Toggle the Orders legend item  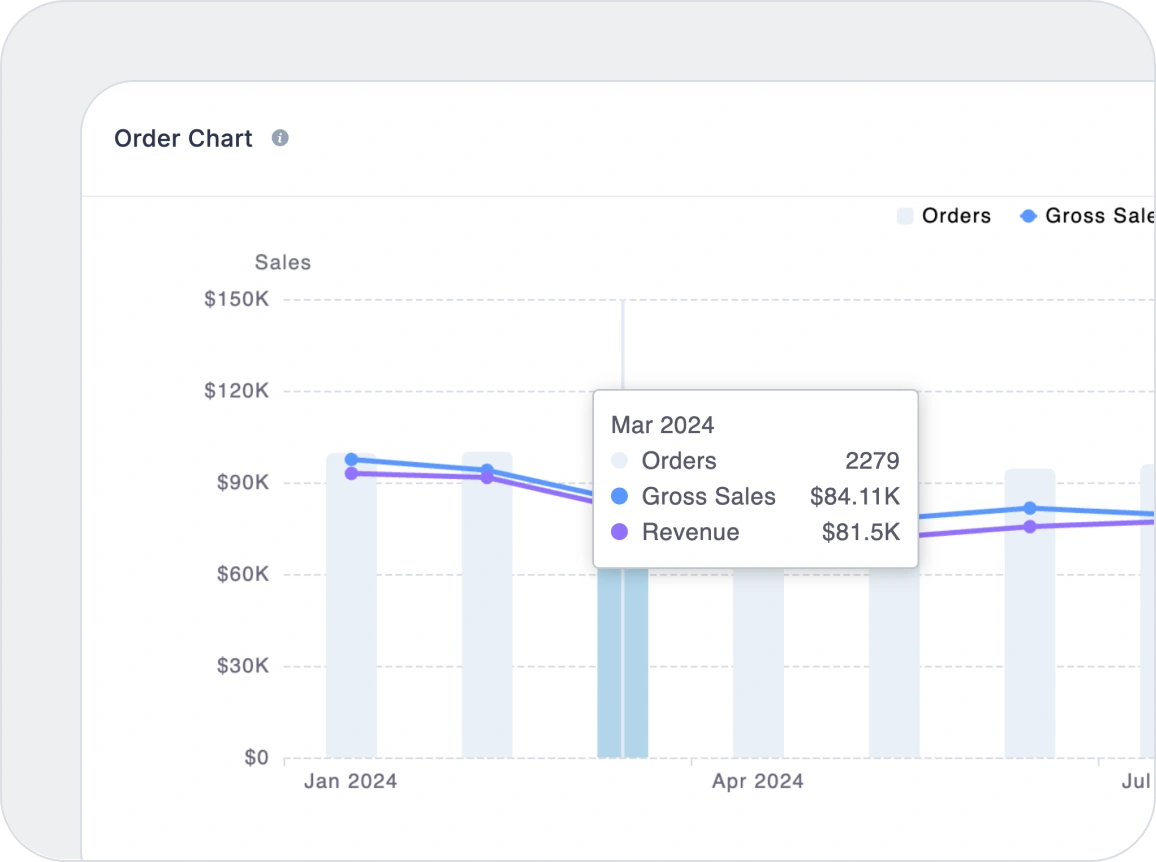click(944, 216)
